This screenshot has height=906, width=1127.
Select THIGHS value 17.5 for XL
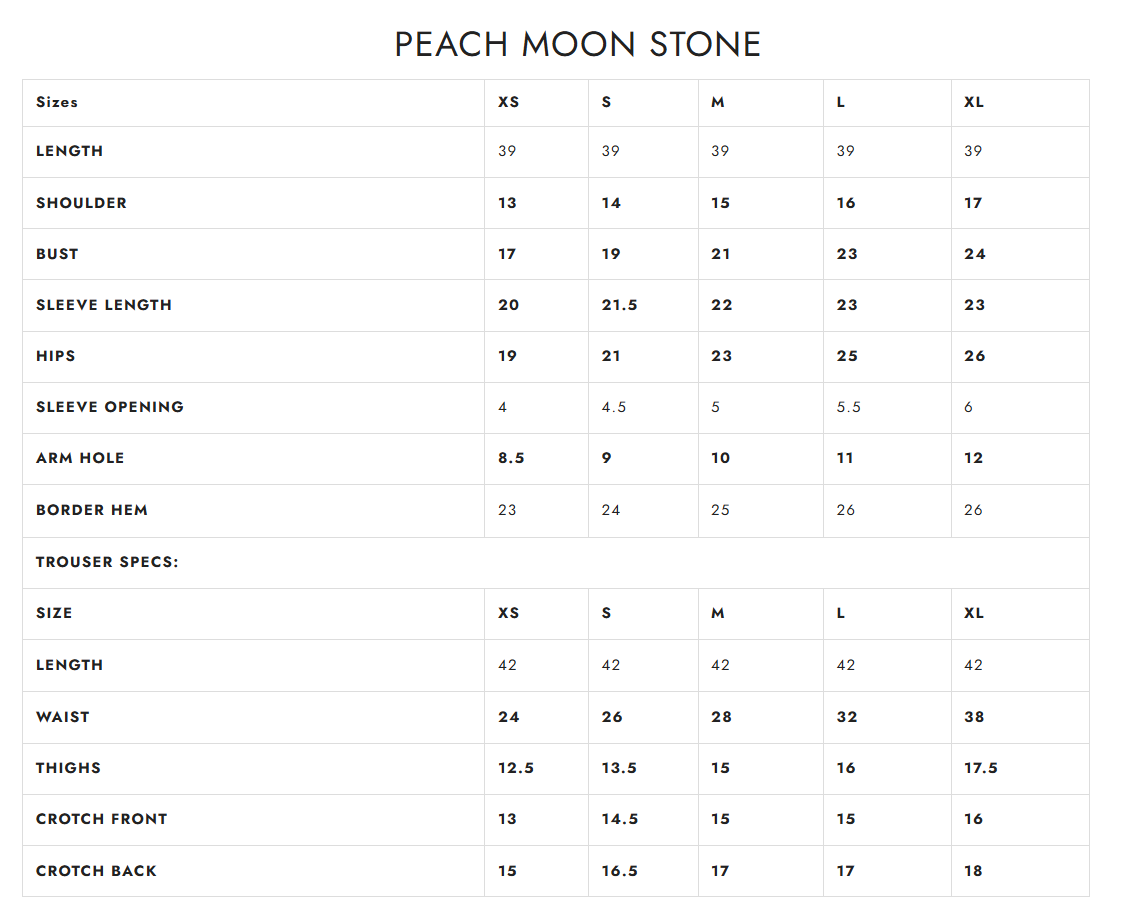pyautogui.click(x=980, y=767)
